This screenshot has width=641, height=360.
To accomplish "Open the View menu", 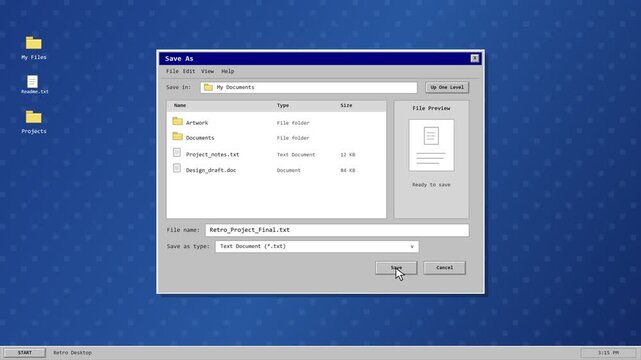I will tap(207, 71).
